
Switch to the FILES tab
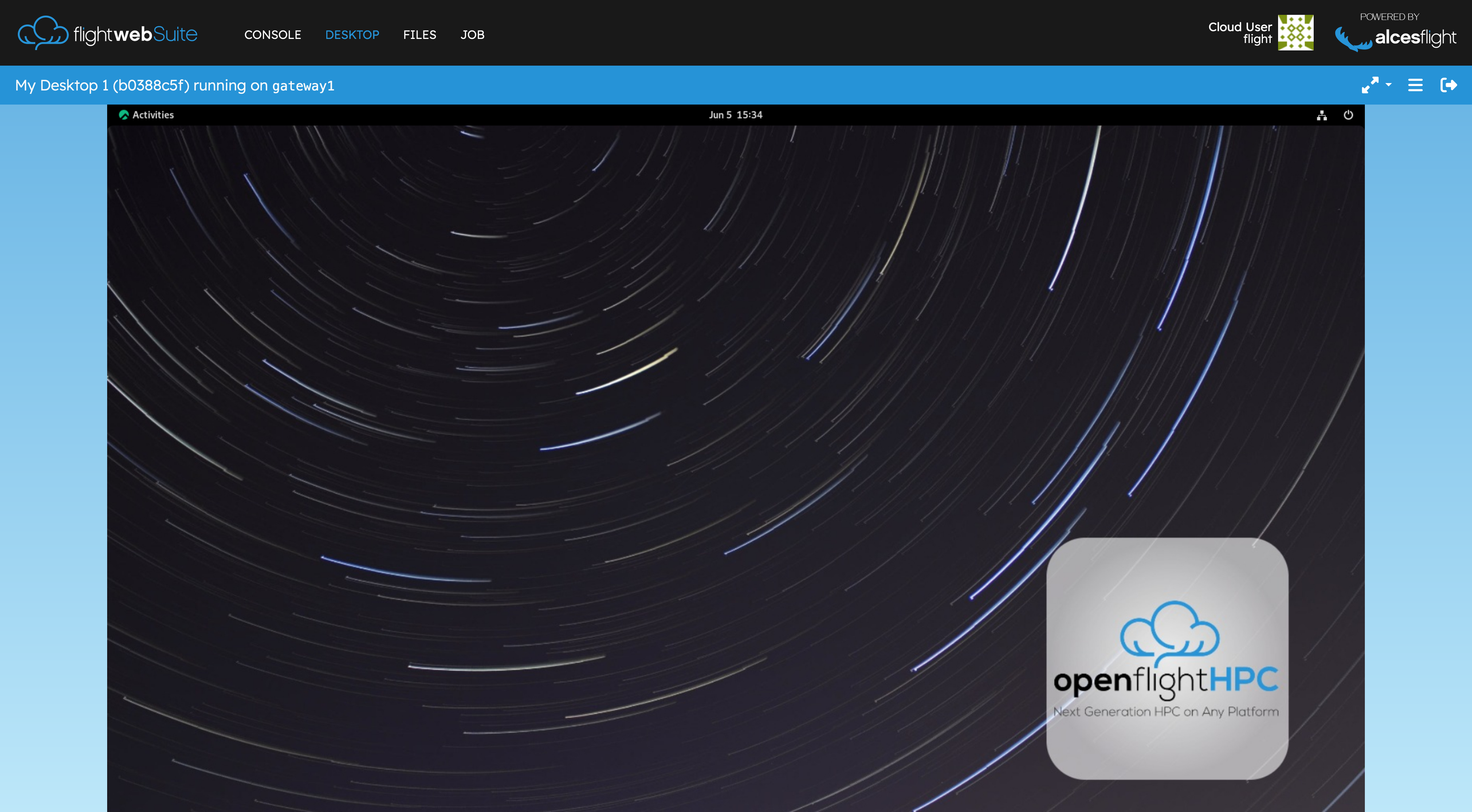pos(420,34)
